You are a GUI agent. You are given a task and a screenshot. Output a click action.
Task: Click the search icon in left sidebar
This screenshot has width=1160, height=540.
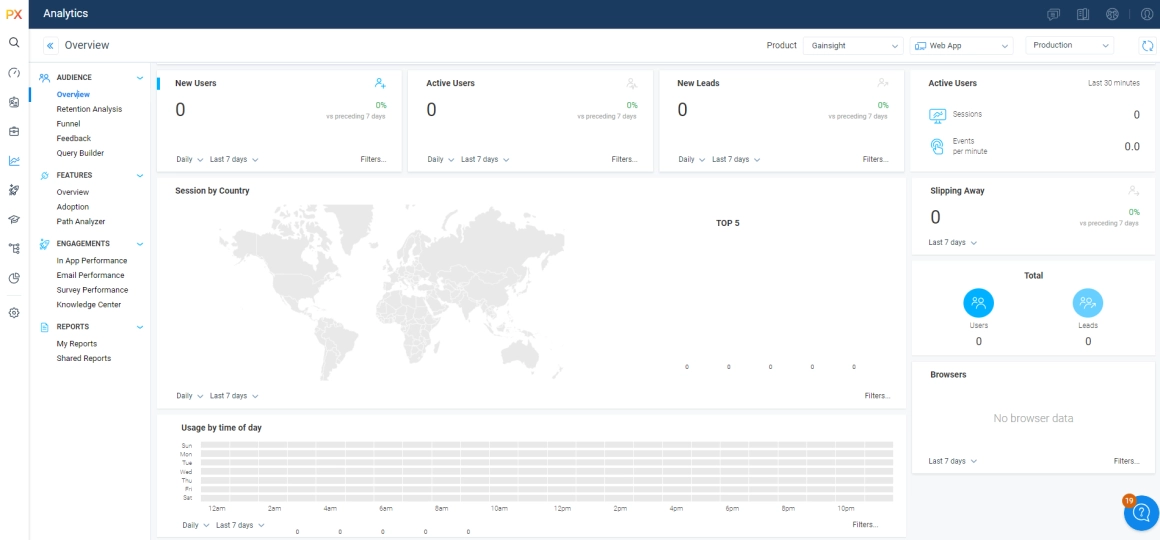tap(13, 43)
